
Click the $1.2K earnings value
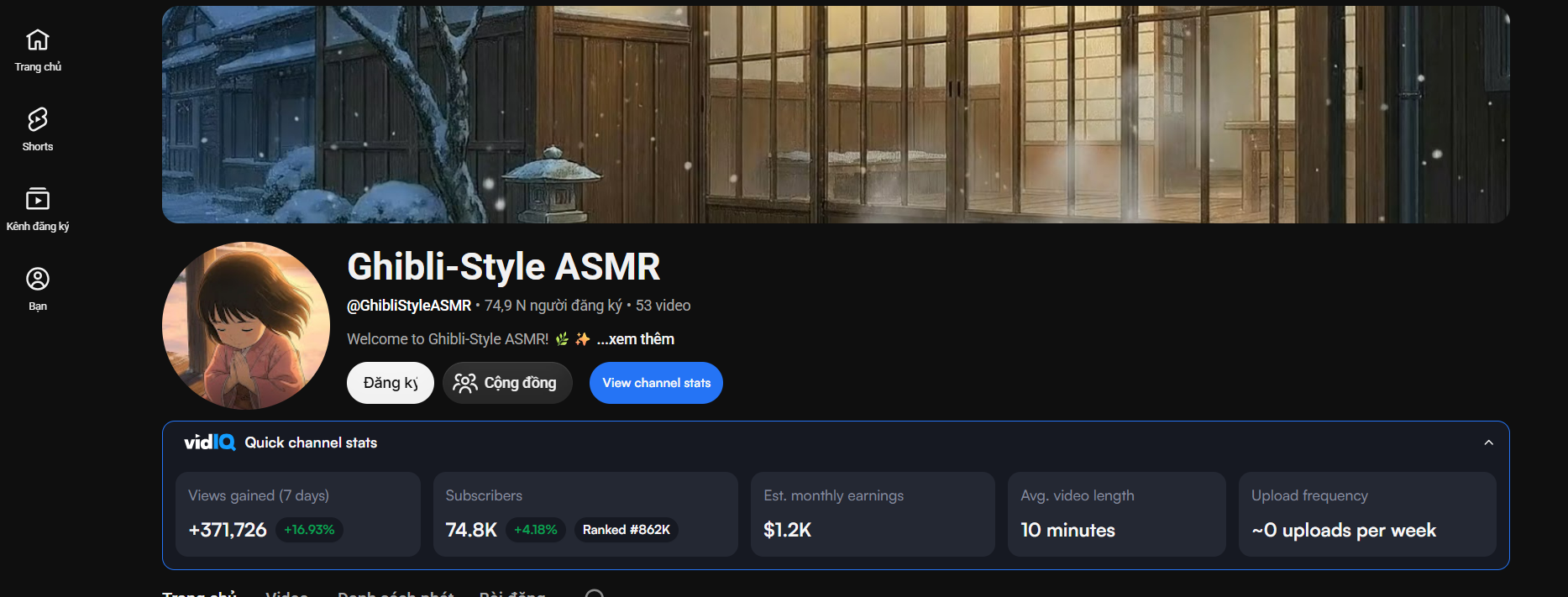(x=787, y=530)
